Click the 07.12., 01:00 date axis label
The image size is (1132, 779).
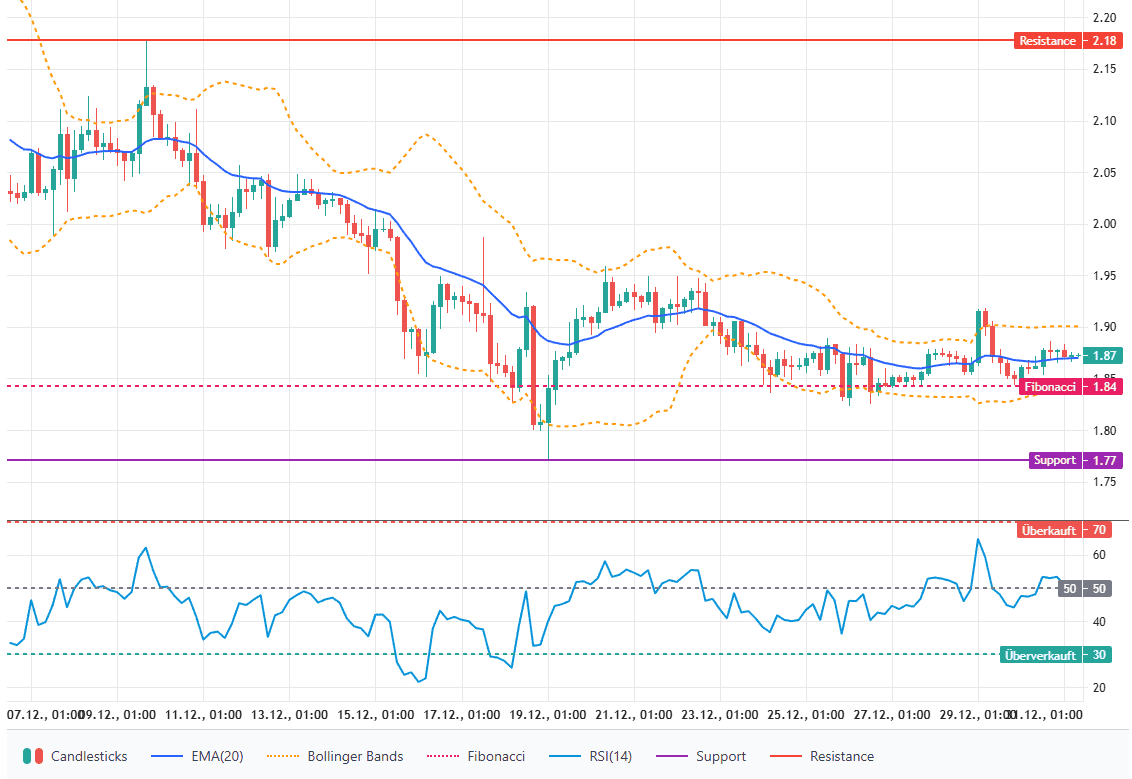point(46,715)
